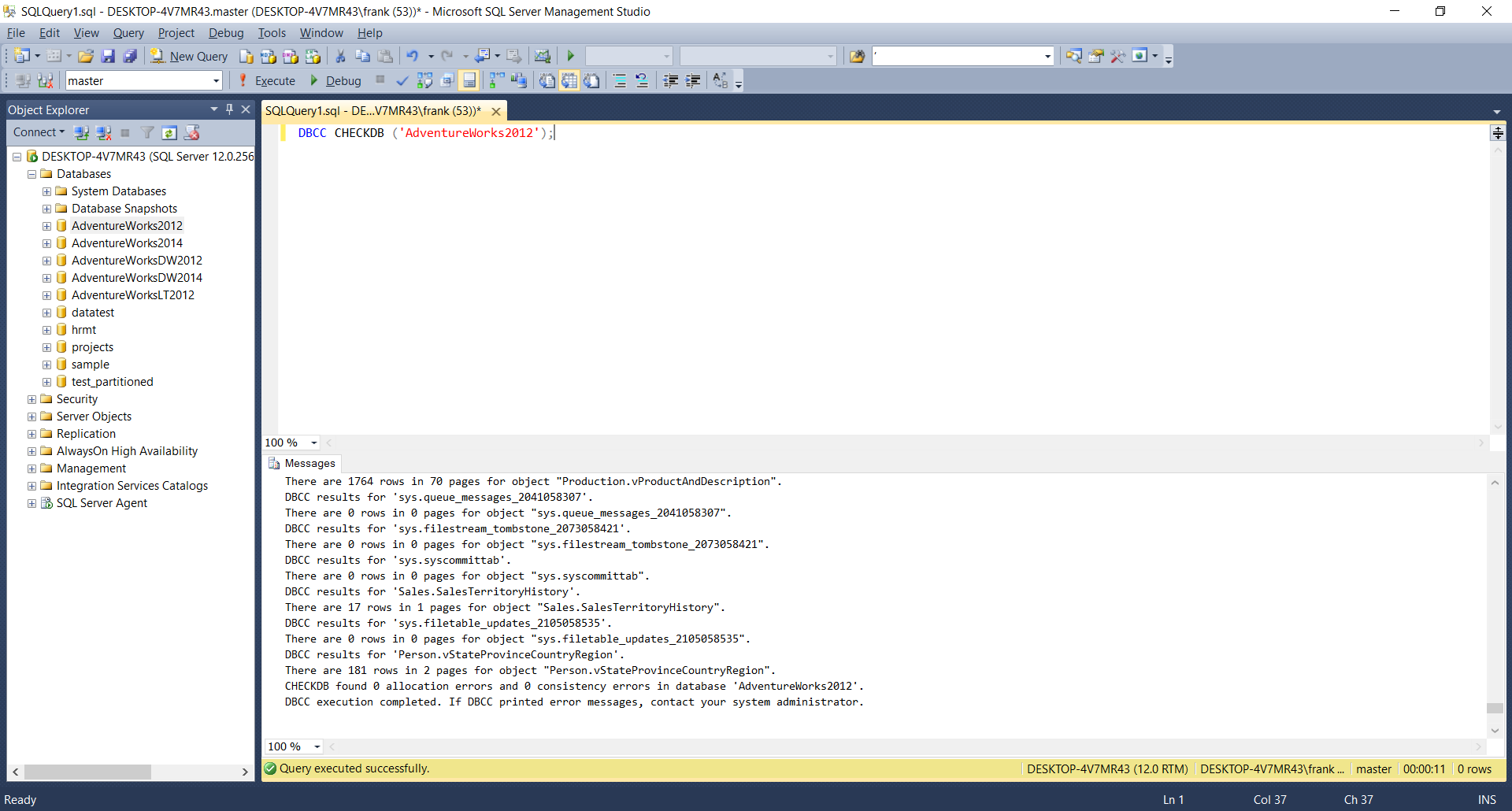This screenshot has width=1512, height=811.
Task: Click the Save All icon
Action: pyautogui.click(x=130, y=56)
